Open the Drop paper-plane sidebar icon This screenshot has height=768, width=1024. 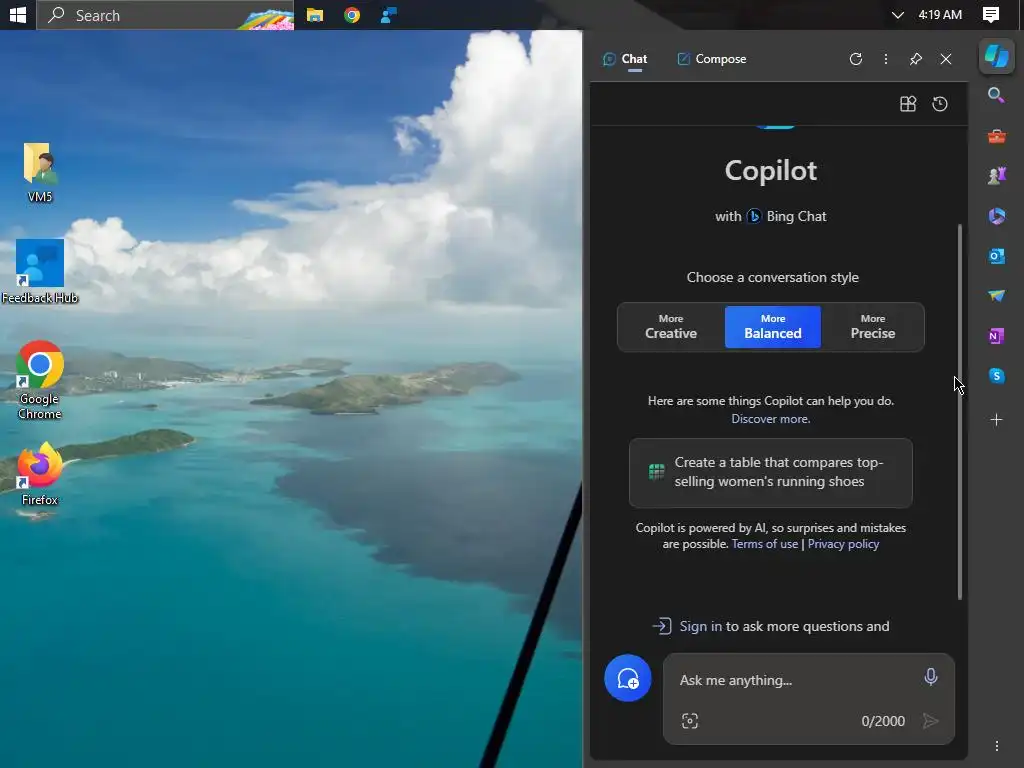tap(997, 296)
